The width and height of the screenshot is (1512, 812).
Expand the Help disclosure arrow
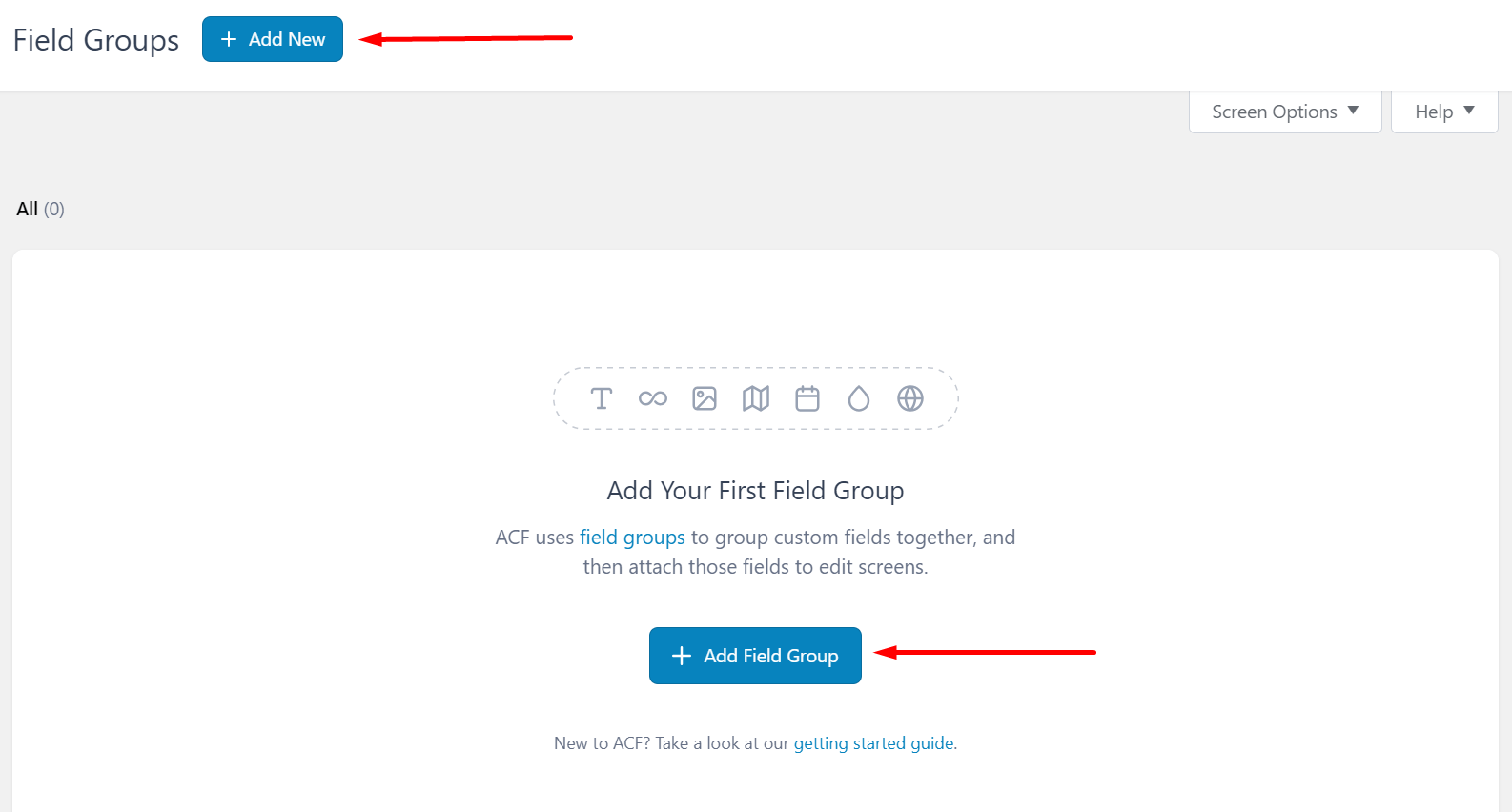coord(1469,112)
